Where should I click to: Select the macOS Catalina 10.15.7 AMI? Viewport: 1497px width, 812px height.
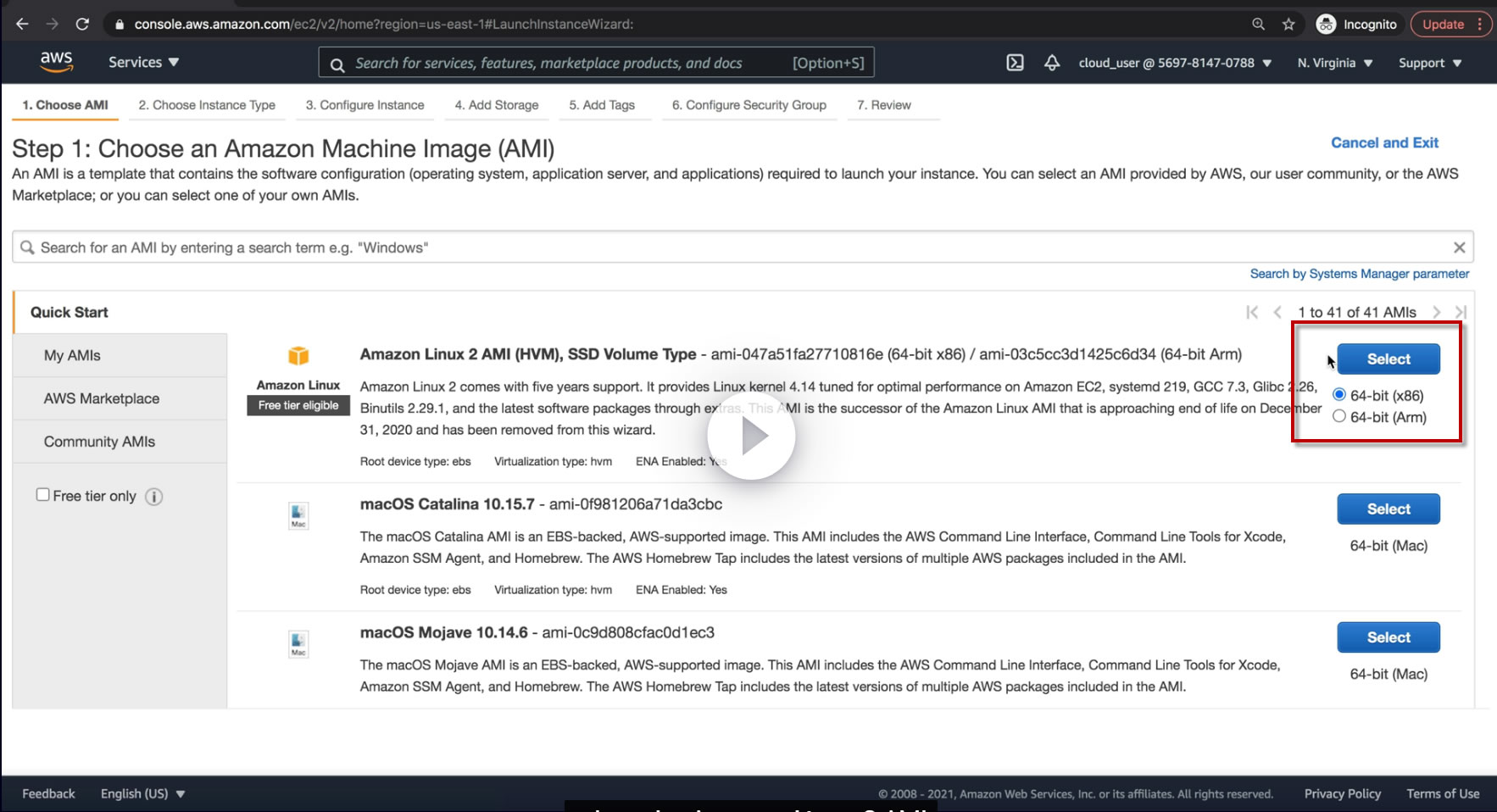1388,509
